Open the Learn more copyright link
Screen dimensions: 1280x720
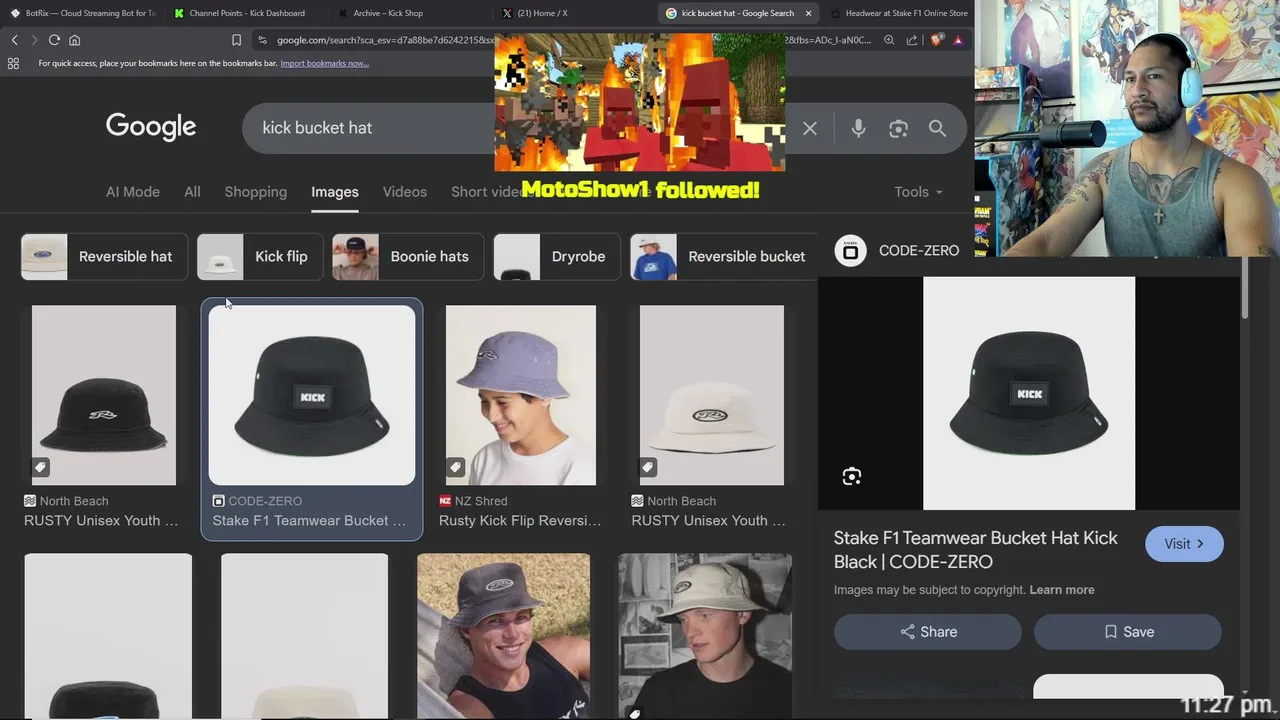coord(1062,590)
